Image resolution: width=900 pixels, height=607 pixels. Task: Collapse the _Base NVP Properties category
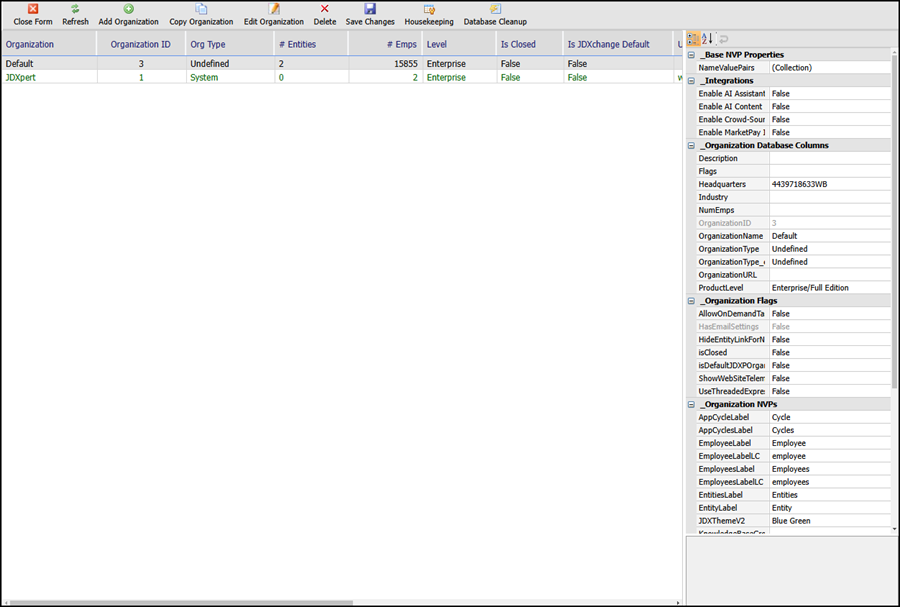coord(691,55)
